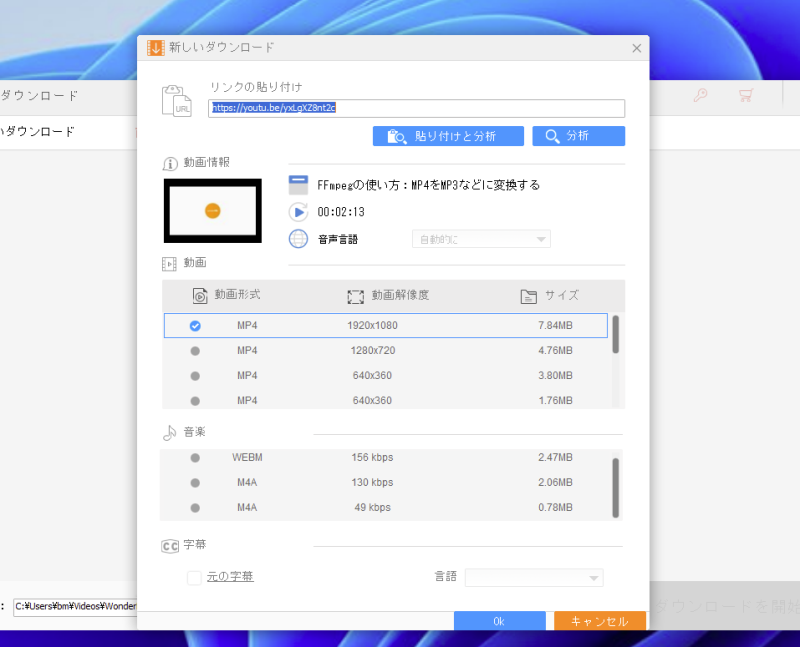Click the key registration icon
This screenshot has height=647, width=800.
pyautogui.click(x=700, y=96)
